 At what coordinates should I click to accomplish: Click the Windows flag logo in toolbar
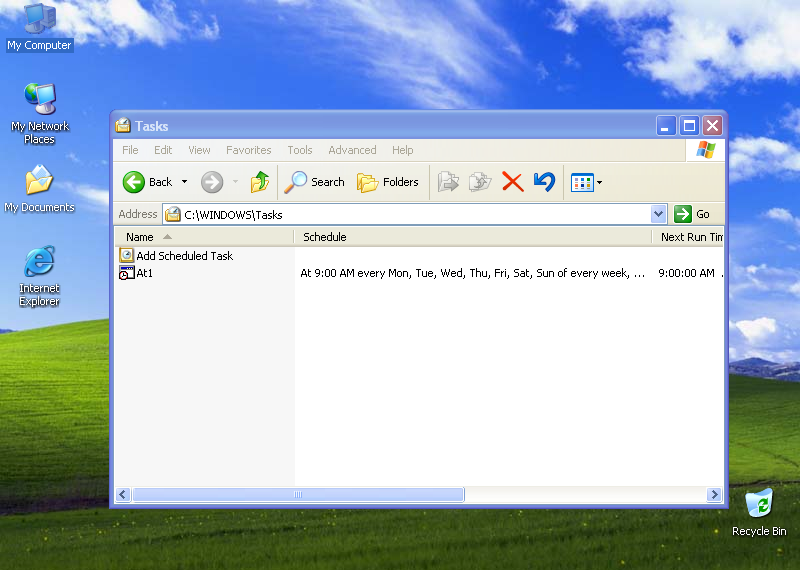(x=706, y=150)
